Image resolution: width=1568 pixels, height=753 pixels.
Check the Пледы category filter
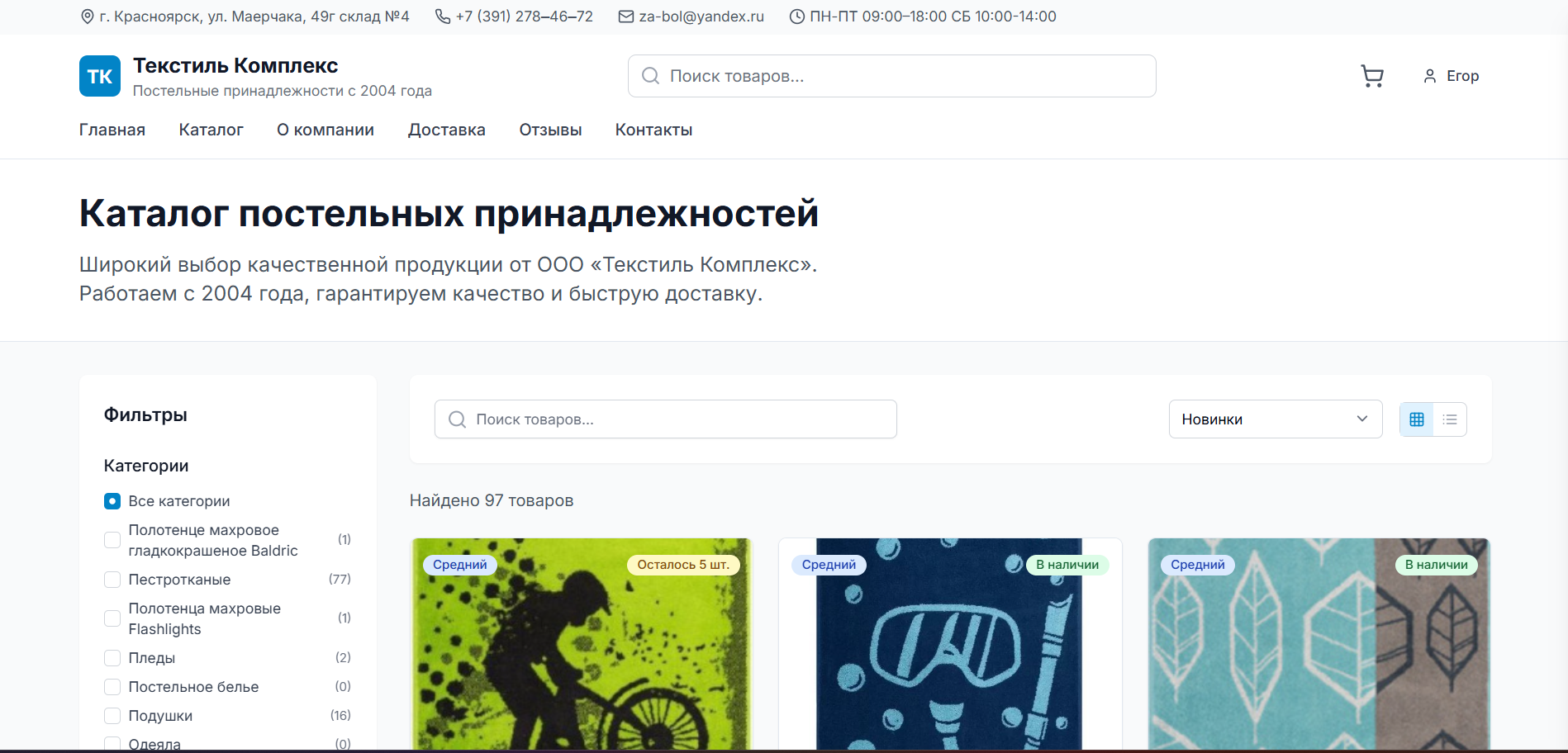(112, 658)
